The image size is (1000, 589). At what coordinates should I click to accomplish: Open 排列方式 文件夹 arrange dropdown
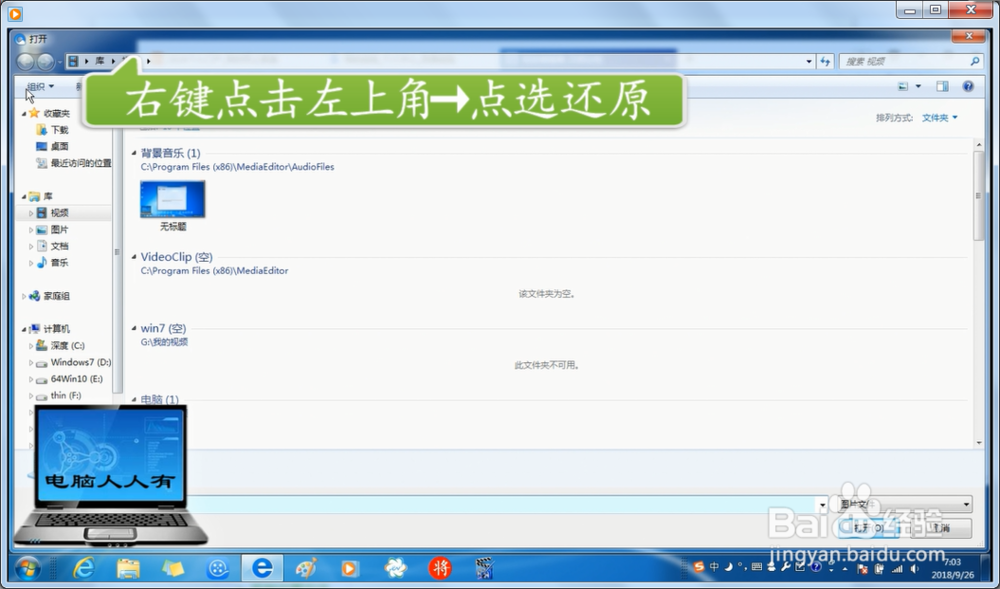tap(939, 118)
